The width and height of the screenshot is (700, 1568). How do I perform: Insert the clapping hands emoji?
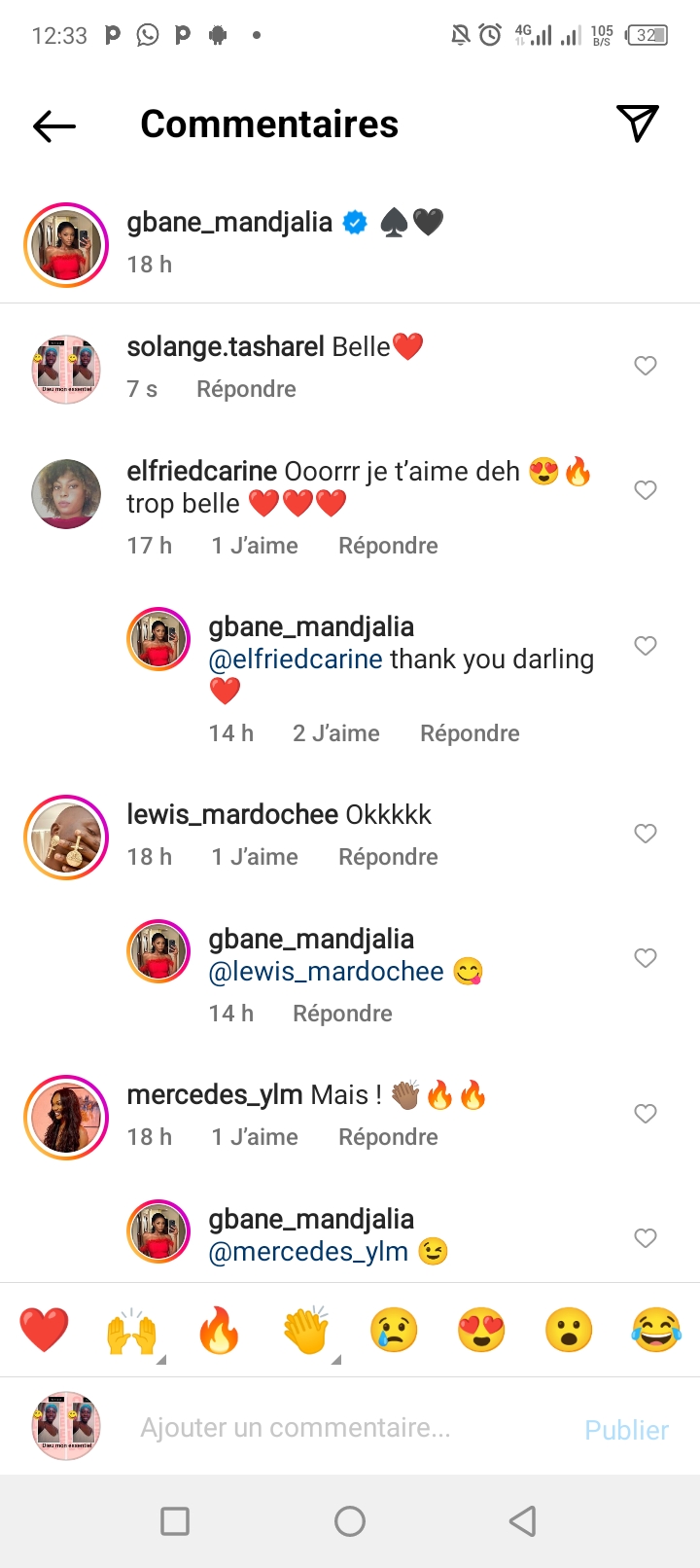pos(306,1330)
